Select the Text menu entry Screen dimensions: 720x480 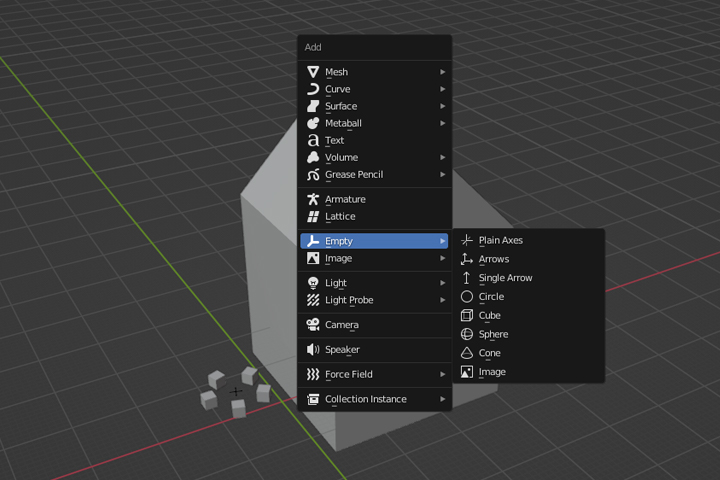pyautogui.click(x=374, y=140)
